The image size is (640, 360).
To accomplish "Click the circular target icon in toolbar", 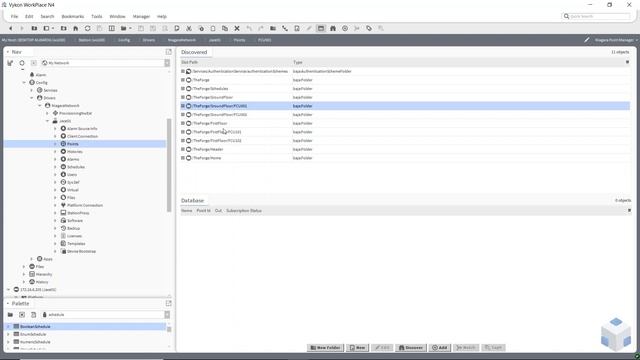I will tap(345, 29).
